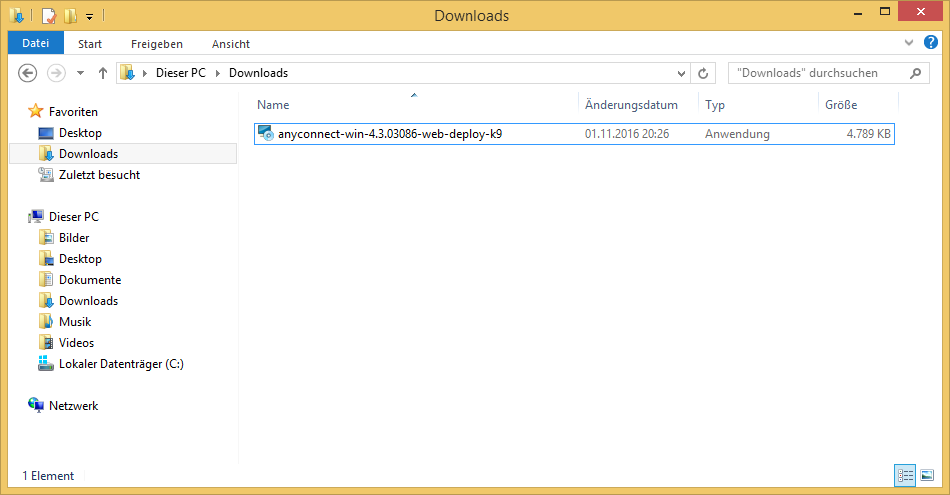Expand the address bar history dropdown
The height and width of the screenshot is (495, 950).
tap(681, 73)
